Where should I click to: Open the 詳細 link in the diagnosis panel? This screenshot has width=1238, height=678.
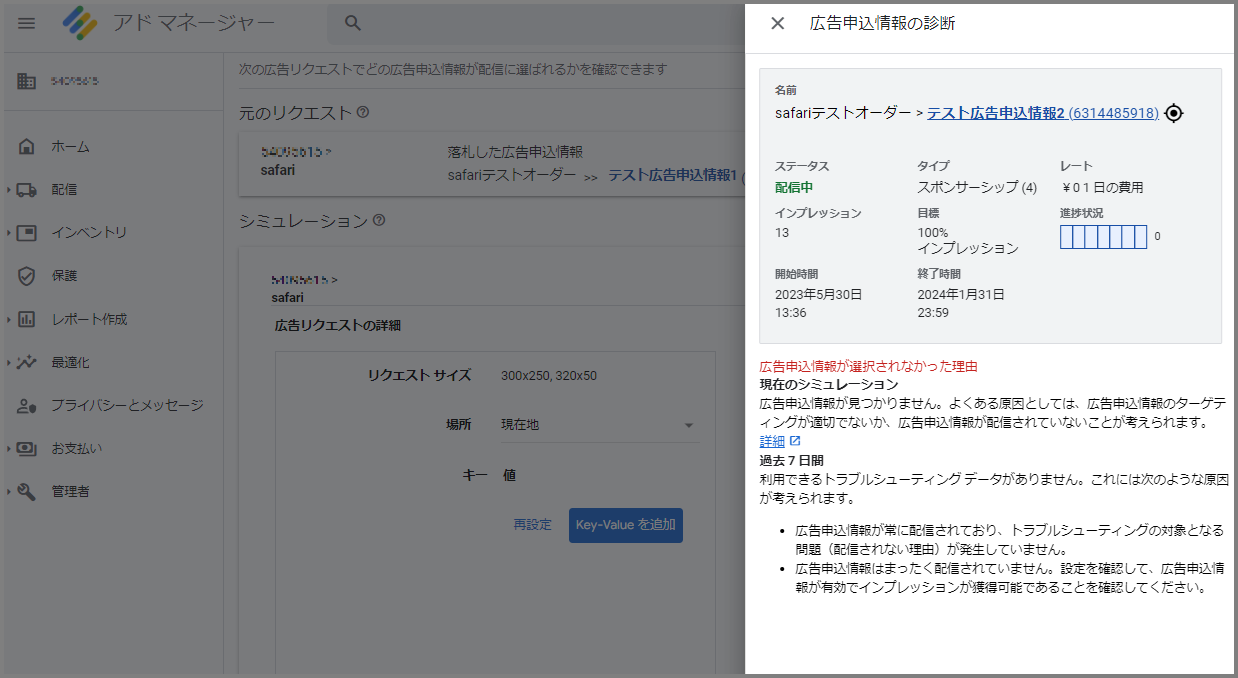771,440
